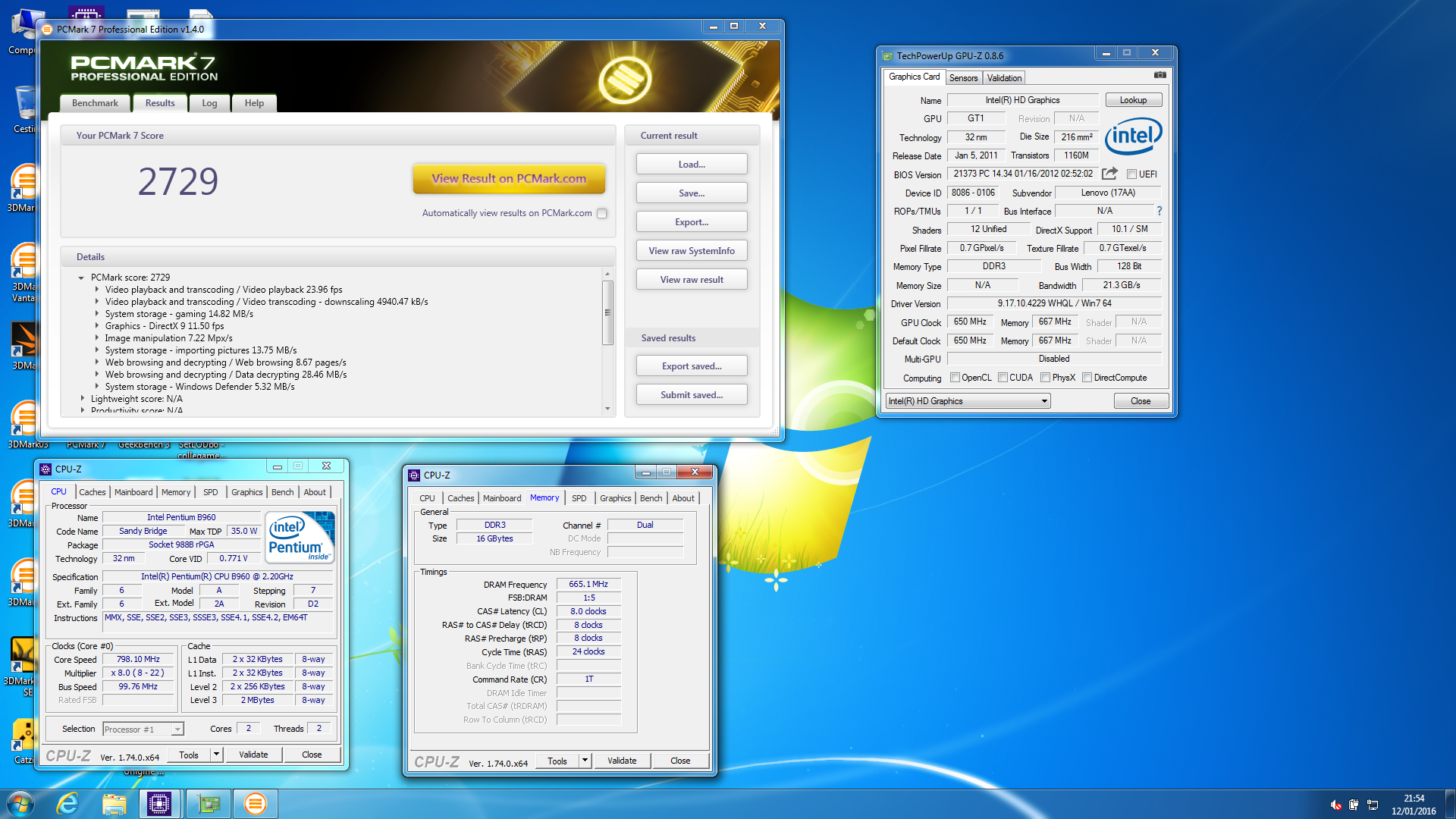
Task: Expand the Video playback 23.96 fps entry
Action: 97,290
